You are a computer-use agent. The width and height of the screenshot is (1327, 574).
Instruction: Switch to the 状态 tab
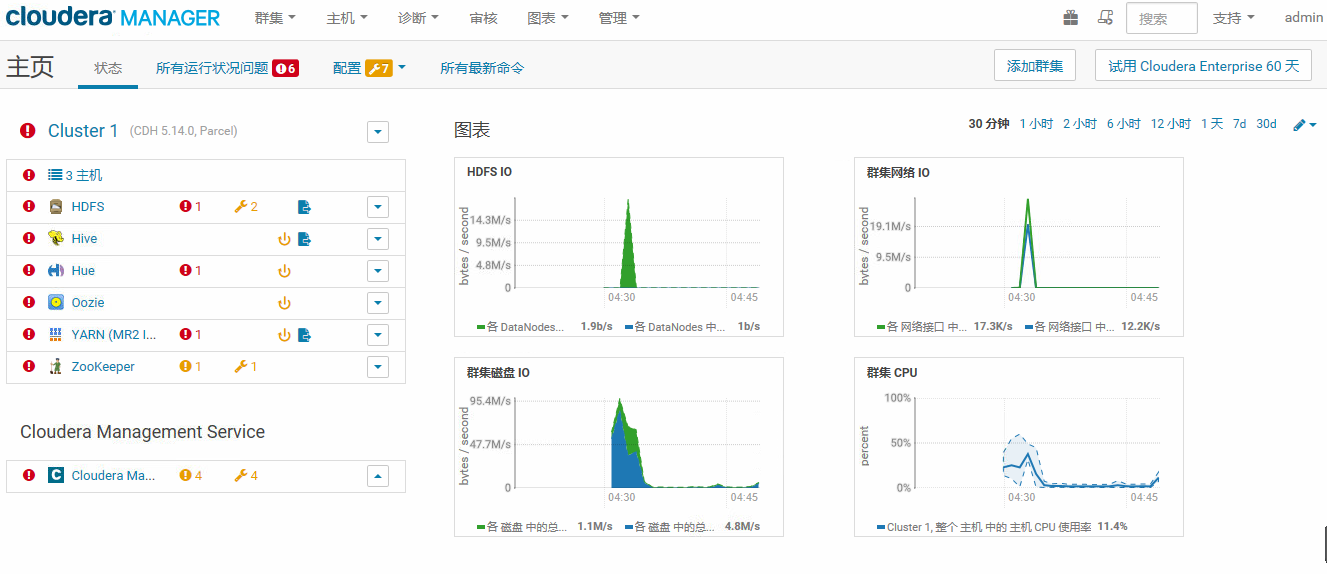tap(108, 68)
